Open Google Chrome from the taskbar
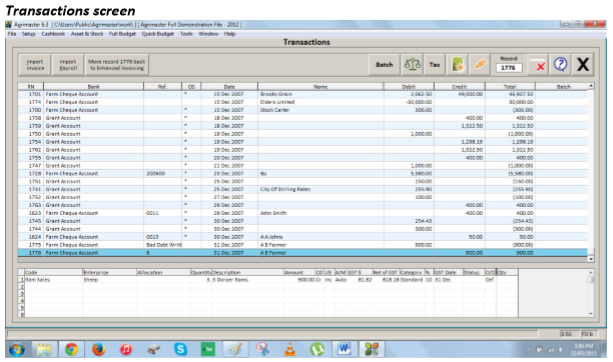This screenshot has width=613, height=362. 71,349
